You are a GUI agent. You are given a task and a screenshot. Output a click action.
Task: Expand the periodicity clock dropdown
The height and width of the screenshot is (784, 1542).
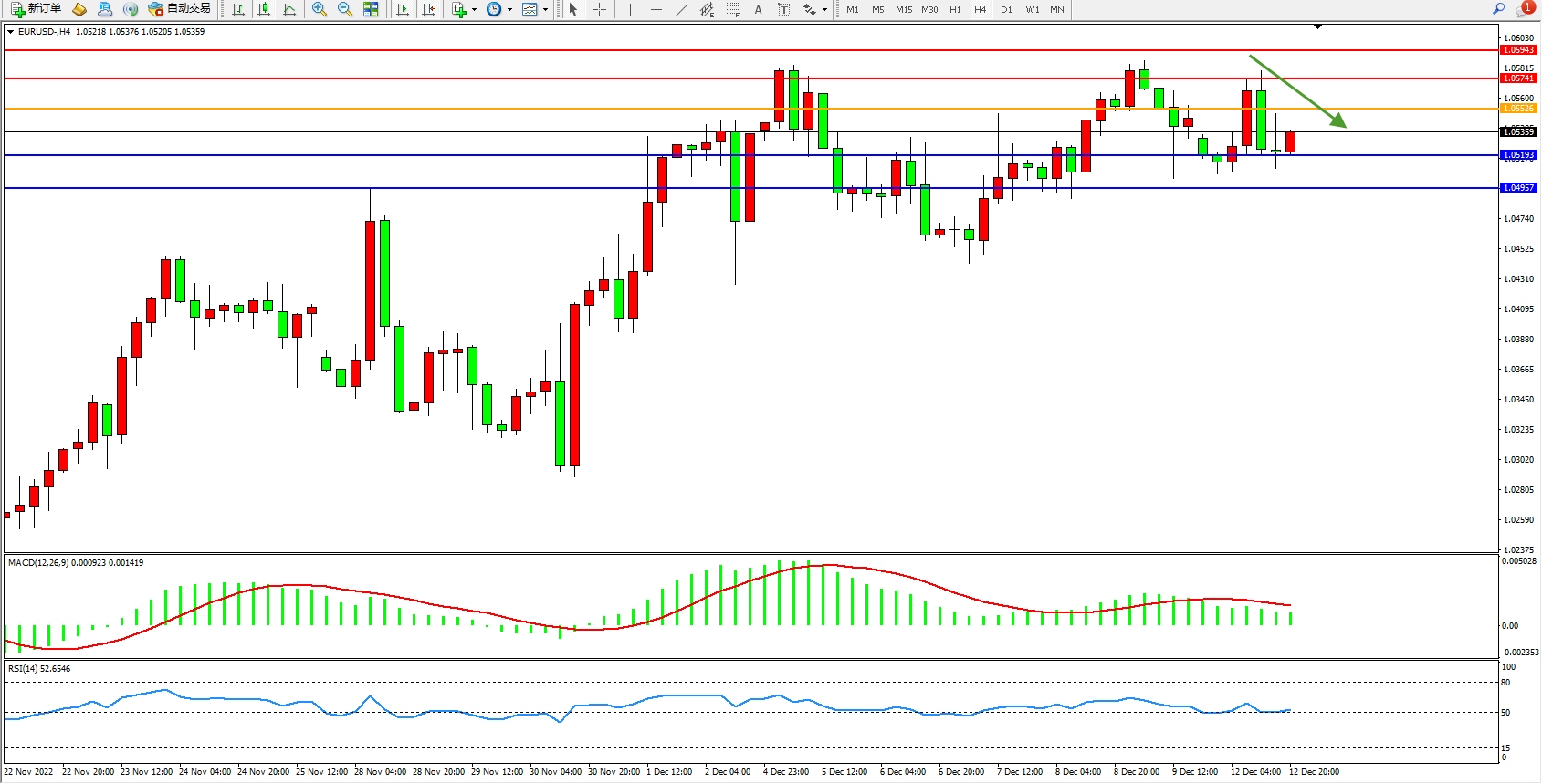(509, 10)
